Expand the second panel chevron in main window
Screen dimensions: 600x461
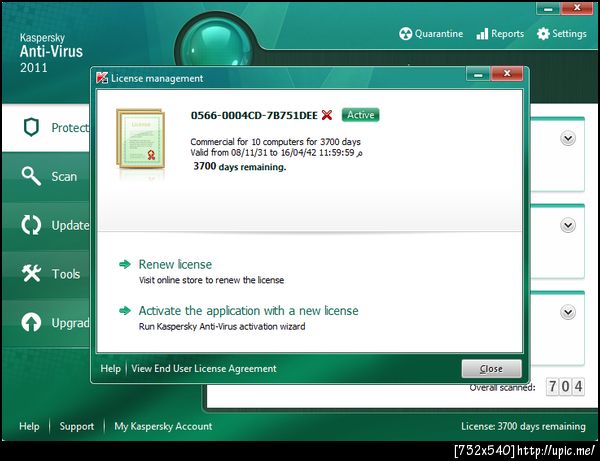(568, 225)
